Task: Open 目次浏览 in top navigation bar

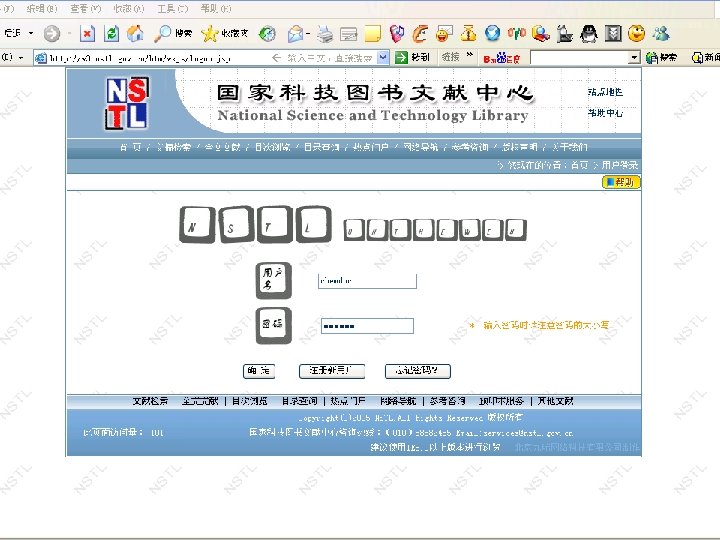Action: click(x=272, y=147)
